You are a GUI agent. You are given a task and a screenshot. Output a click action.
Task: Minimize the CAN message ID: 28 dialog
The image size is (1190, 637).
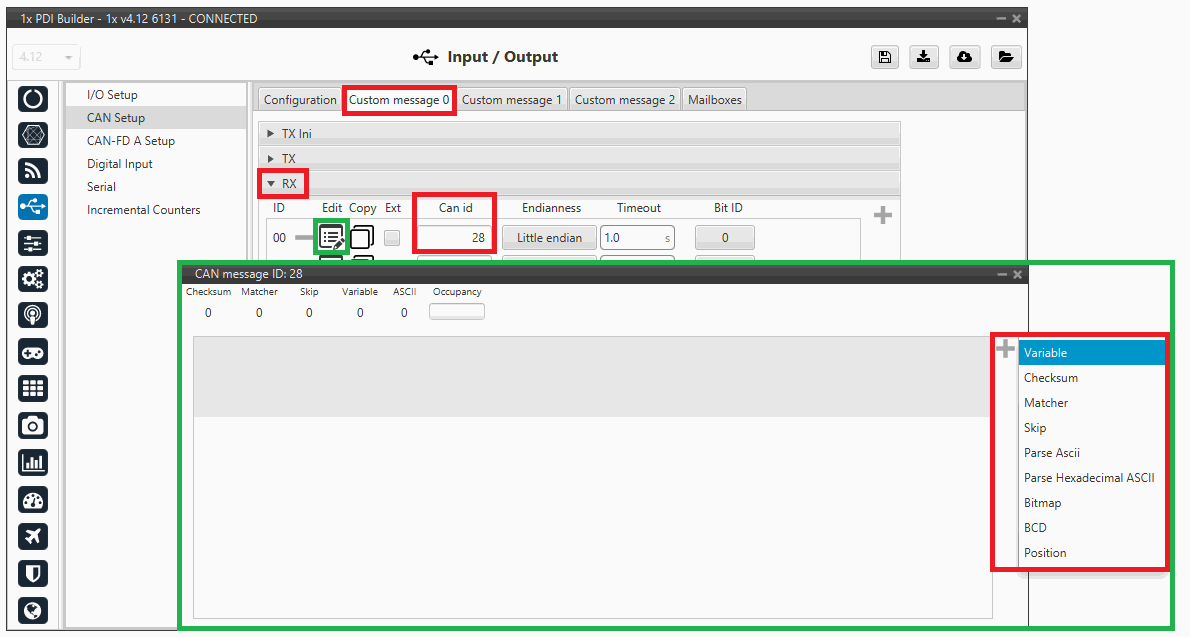[1003, 274]
